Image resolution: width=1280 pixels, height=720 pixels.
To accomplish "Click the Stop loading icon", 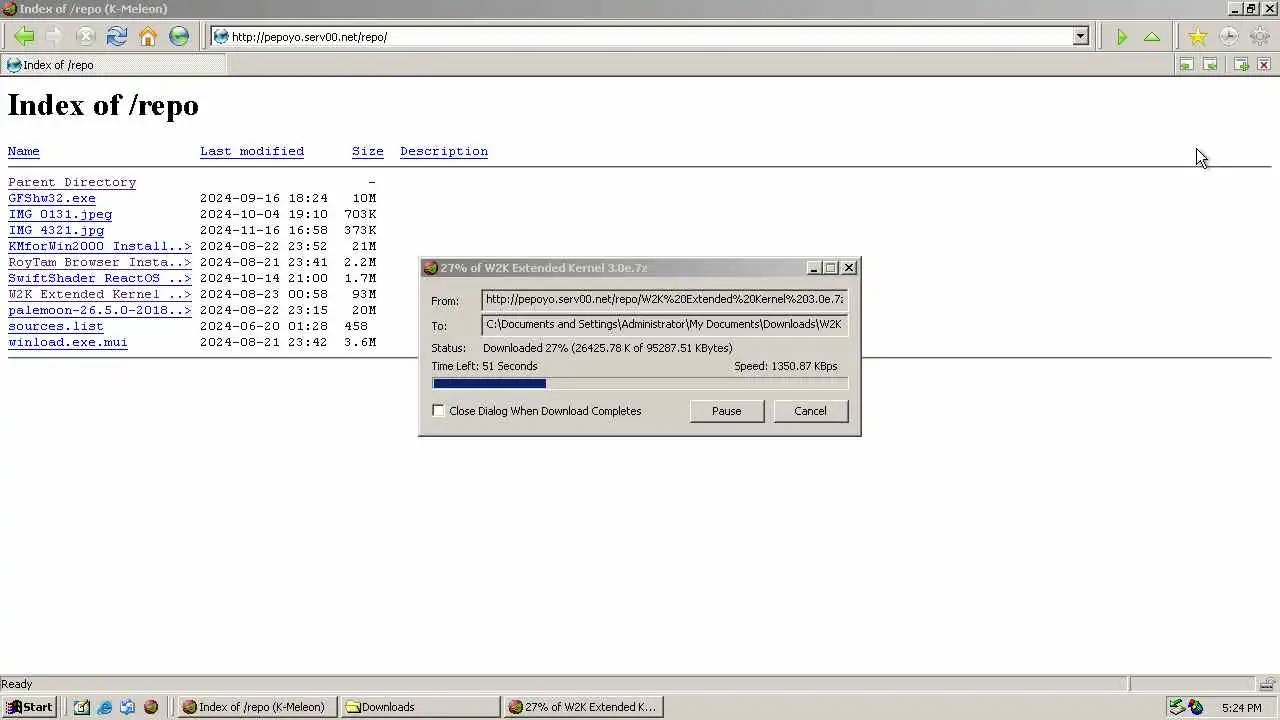I will (x=86, y=37).
